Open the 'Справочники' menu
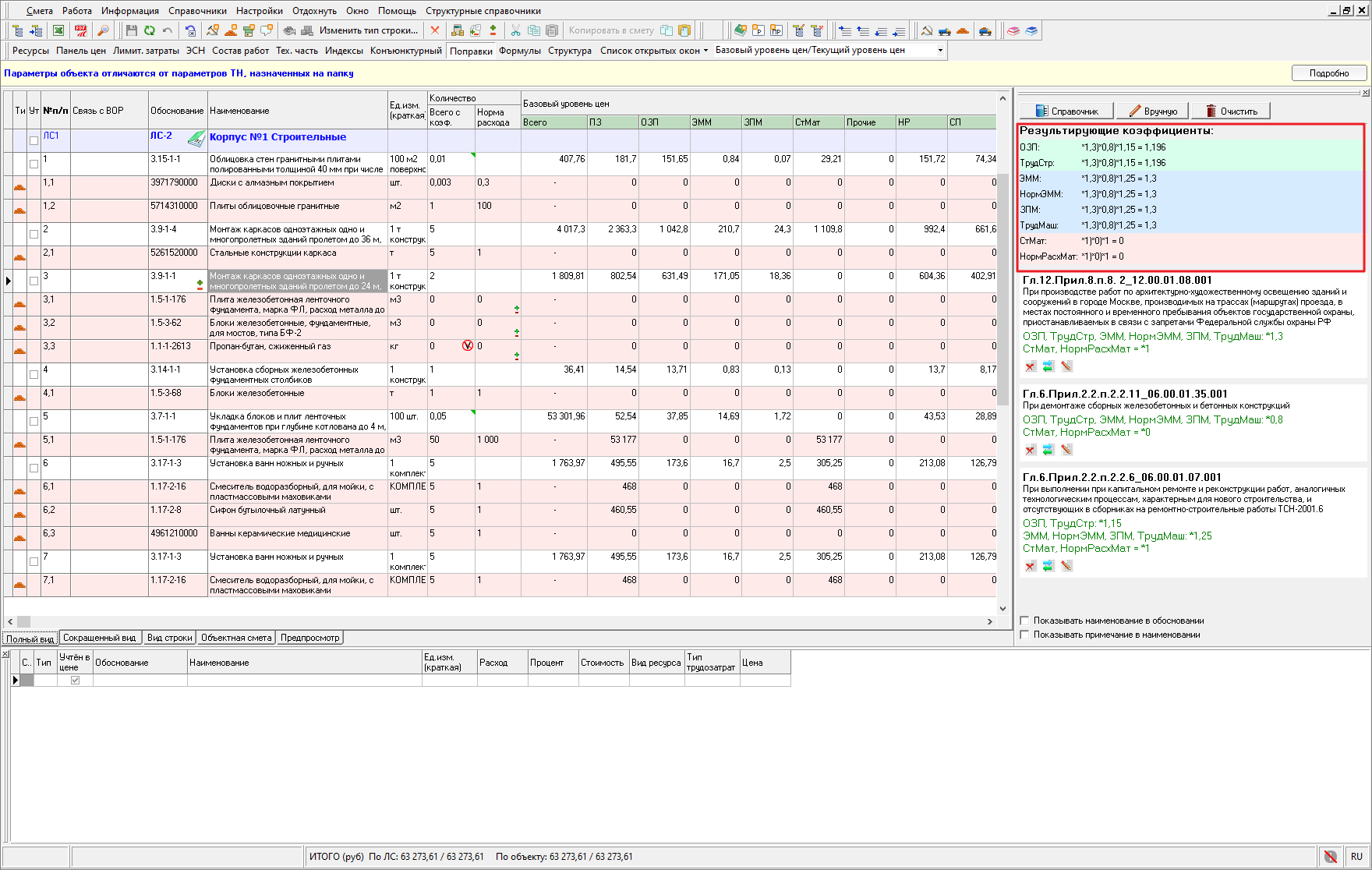The width and height of the screenshot is (1372, 870). 197,11
